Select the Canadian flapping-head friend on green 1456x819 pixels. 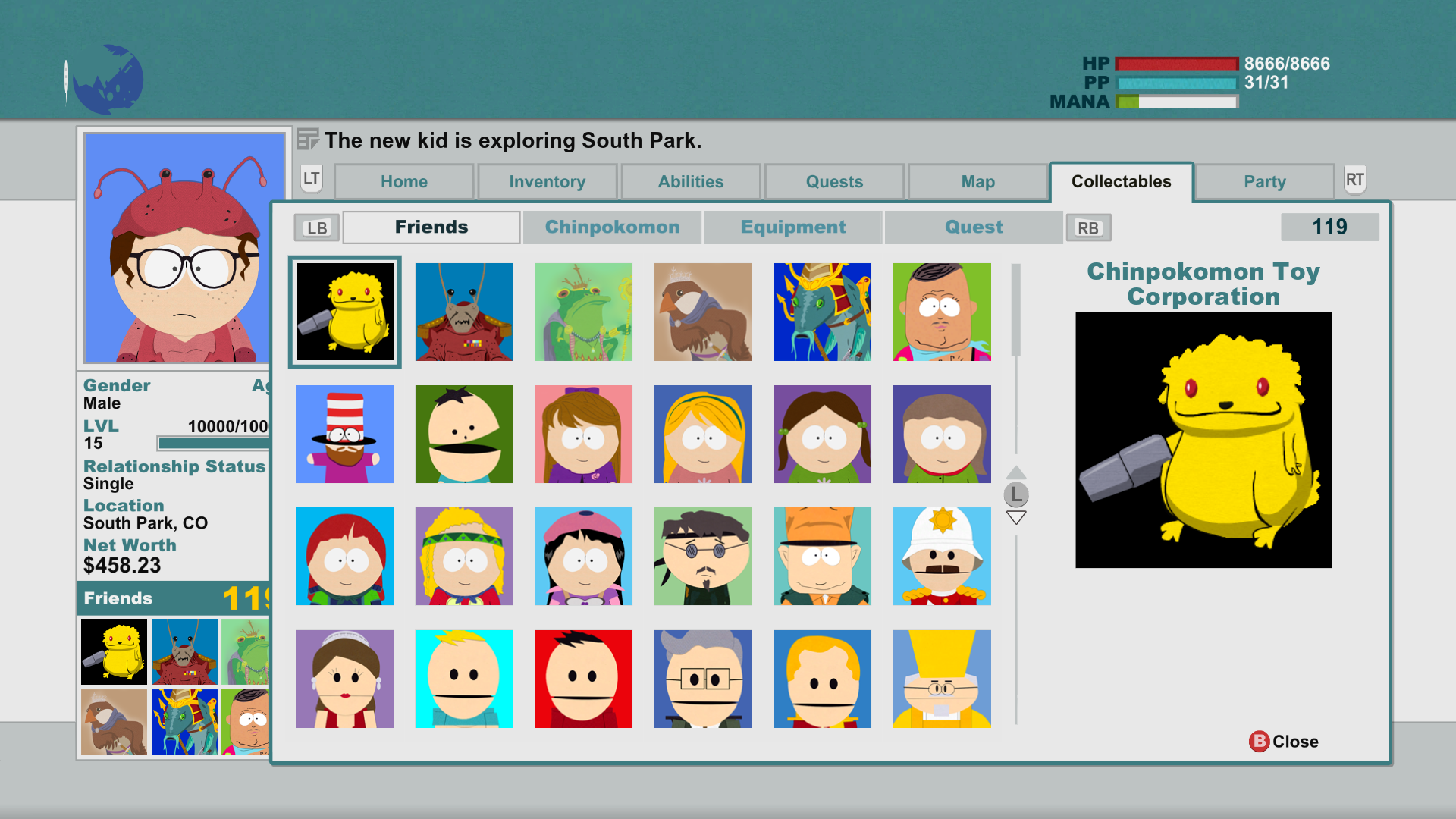pos(464,434)
